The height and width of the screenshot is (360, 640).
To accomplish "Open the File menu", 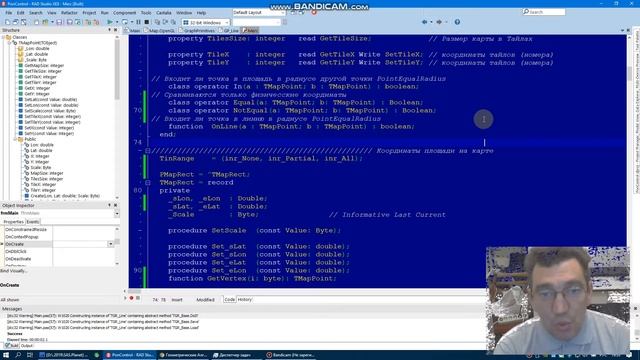I will [9, 13].
